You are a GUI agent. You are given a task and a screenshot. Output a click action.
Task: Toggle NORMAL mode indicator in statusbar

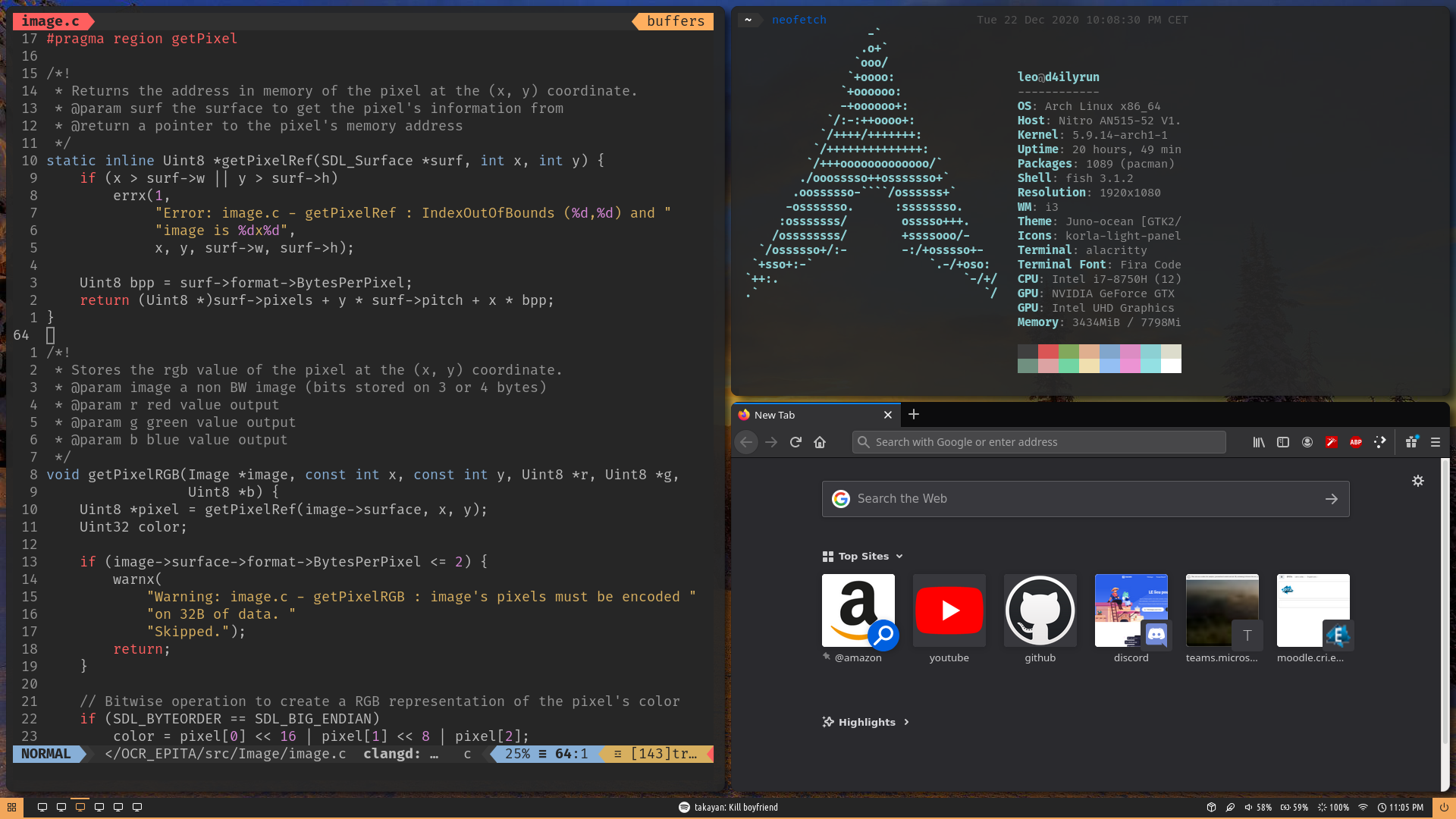click(x=46, y=754)
